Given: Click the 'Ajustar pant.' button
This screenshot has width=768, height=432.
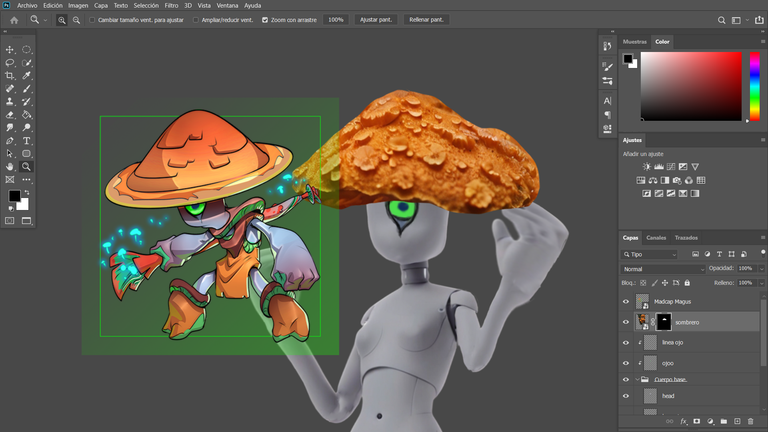Looking at the screenshot, I should pos(376,20).
